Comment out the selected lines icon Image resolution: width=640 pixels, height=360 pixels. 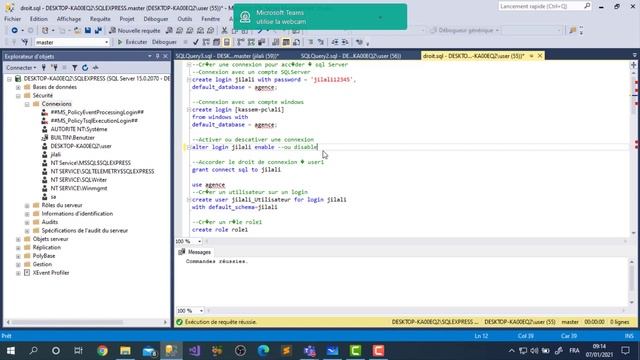pos(311,42)
